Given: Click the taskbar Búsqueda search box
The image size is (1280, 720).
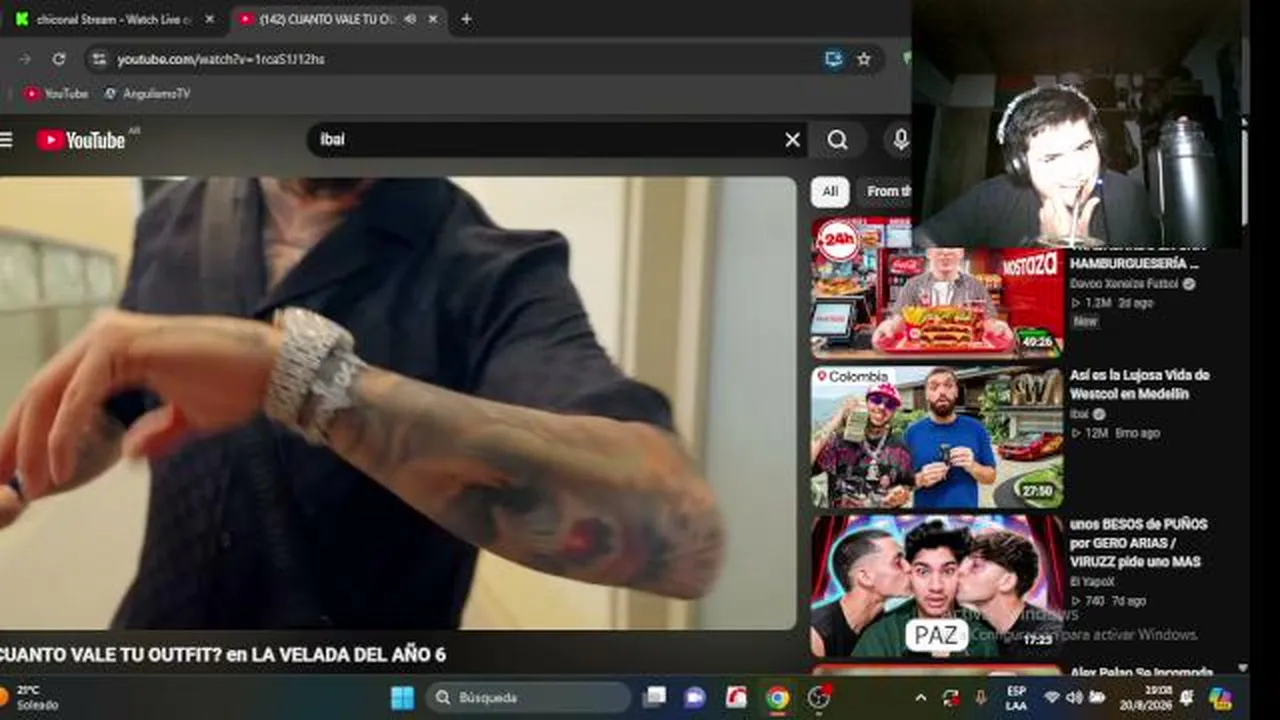Looking at the screenshot, I should pyautogui.click(x=528, y=697).
